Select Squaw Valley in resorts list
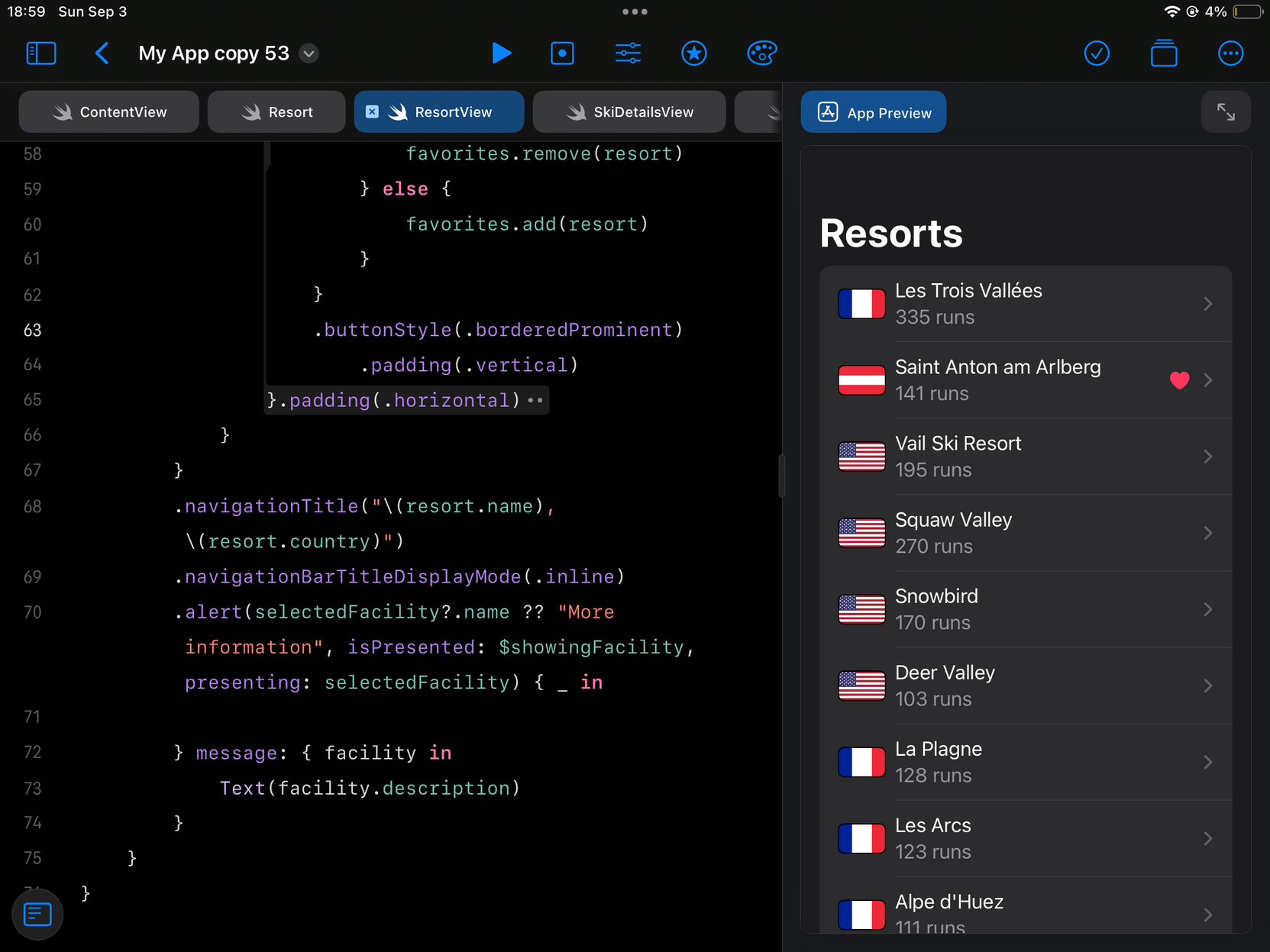The image size is (1270, 952). [x=953, y=520]
